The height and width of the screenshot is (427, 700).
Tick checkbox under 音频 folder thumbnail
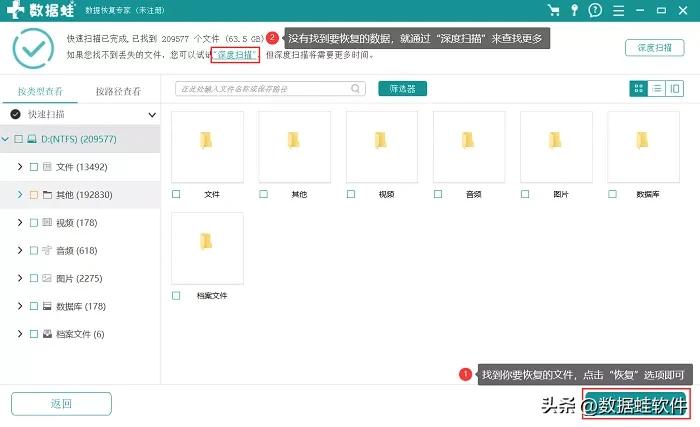click(x=438, y=194)
